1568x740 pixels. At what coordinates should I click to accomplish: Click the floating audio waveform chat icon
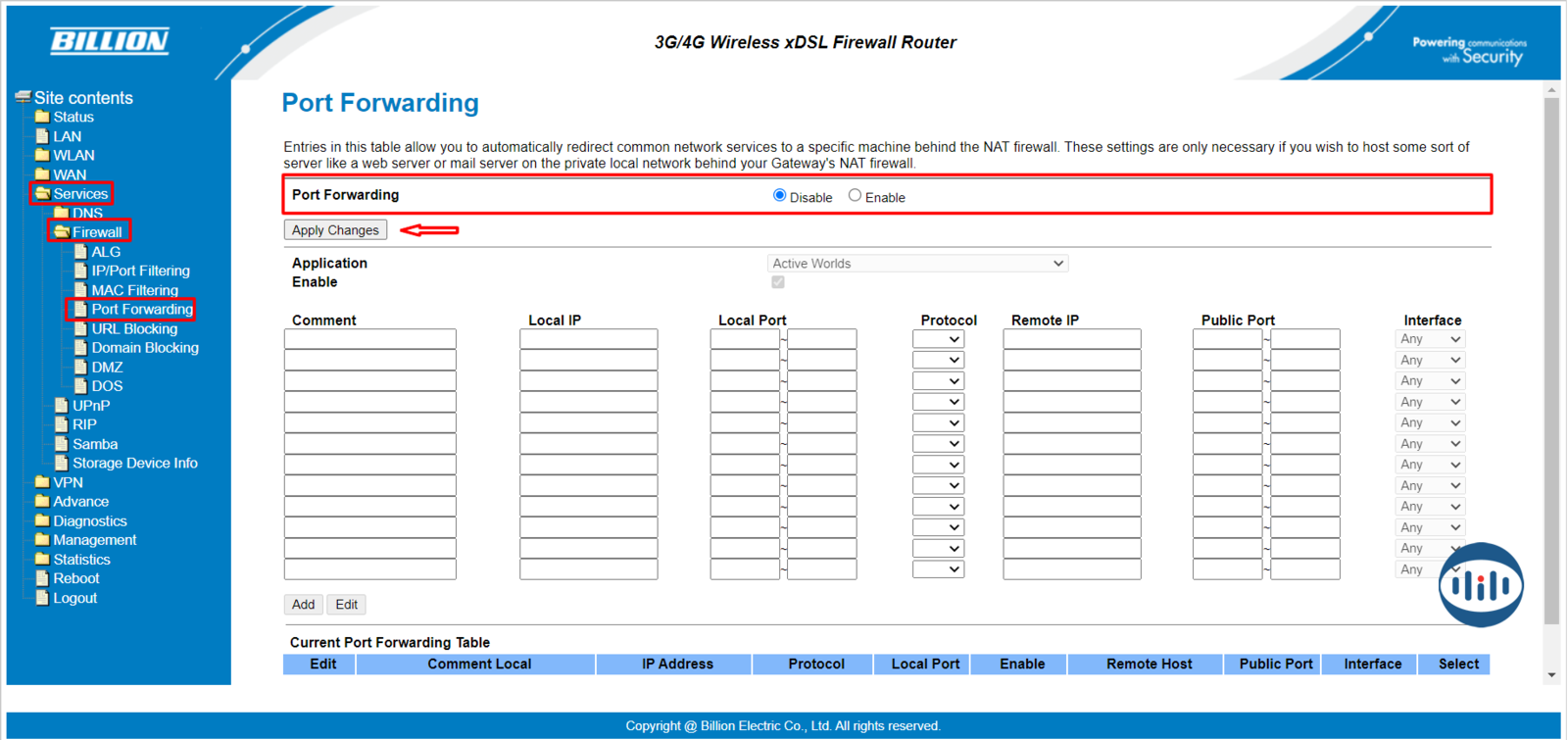click(x=1480, y=585)
